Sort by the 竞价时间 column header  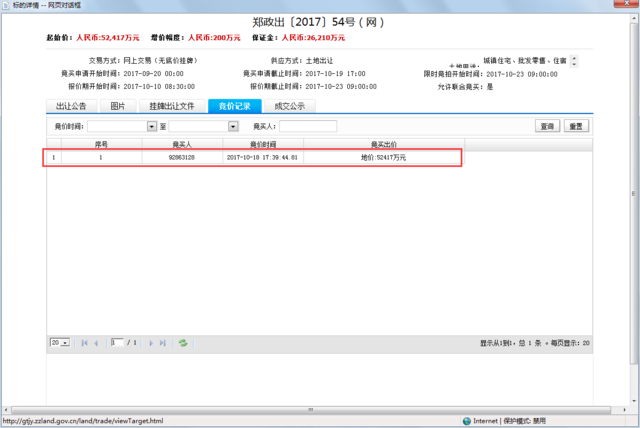click(263, 144)
